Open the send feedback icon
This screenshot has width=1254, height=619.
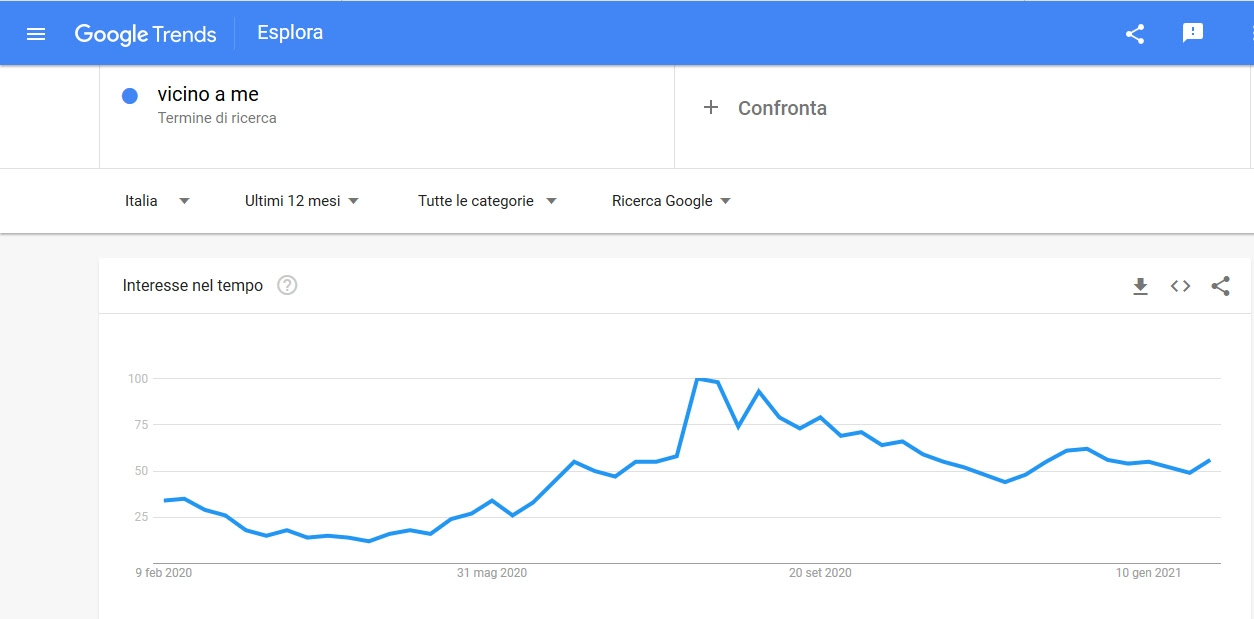(x=1192, y=33)
